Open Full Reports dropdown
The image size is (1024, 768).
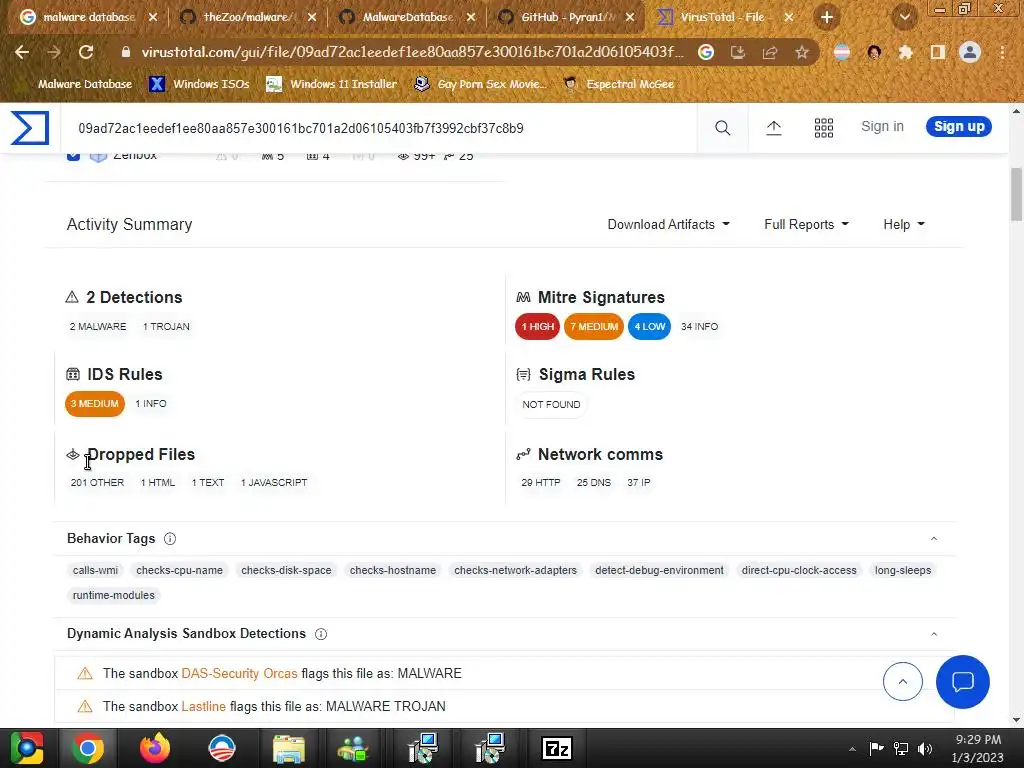[x=807, y=225]
